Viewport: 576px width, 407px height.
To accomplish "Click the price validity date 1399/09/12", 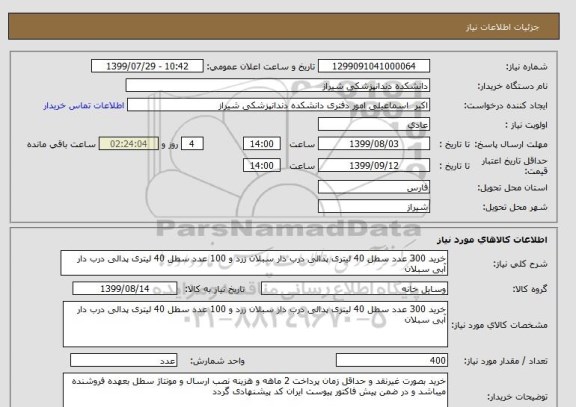I will coord(374,165).
